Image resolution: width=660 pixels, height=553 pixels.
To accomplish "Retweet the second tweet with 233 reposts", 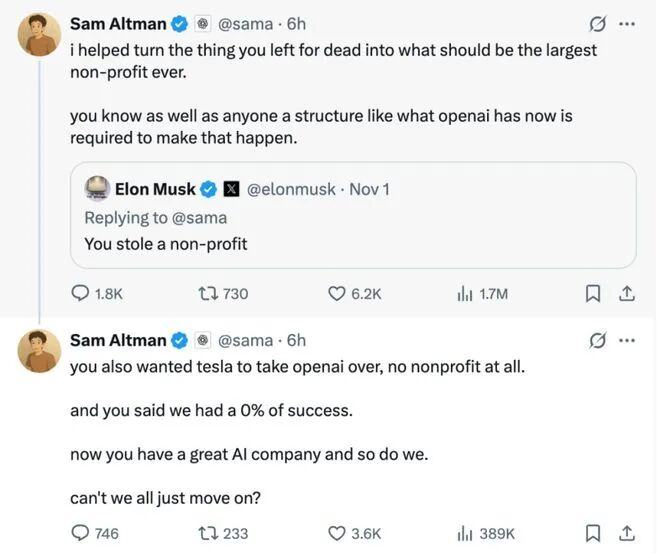I will coord(210,533).
